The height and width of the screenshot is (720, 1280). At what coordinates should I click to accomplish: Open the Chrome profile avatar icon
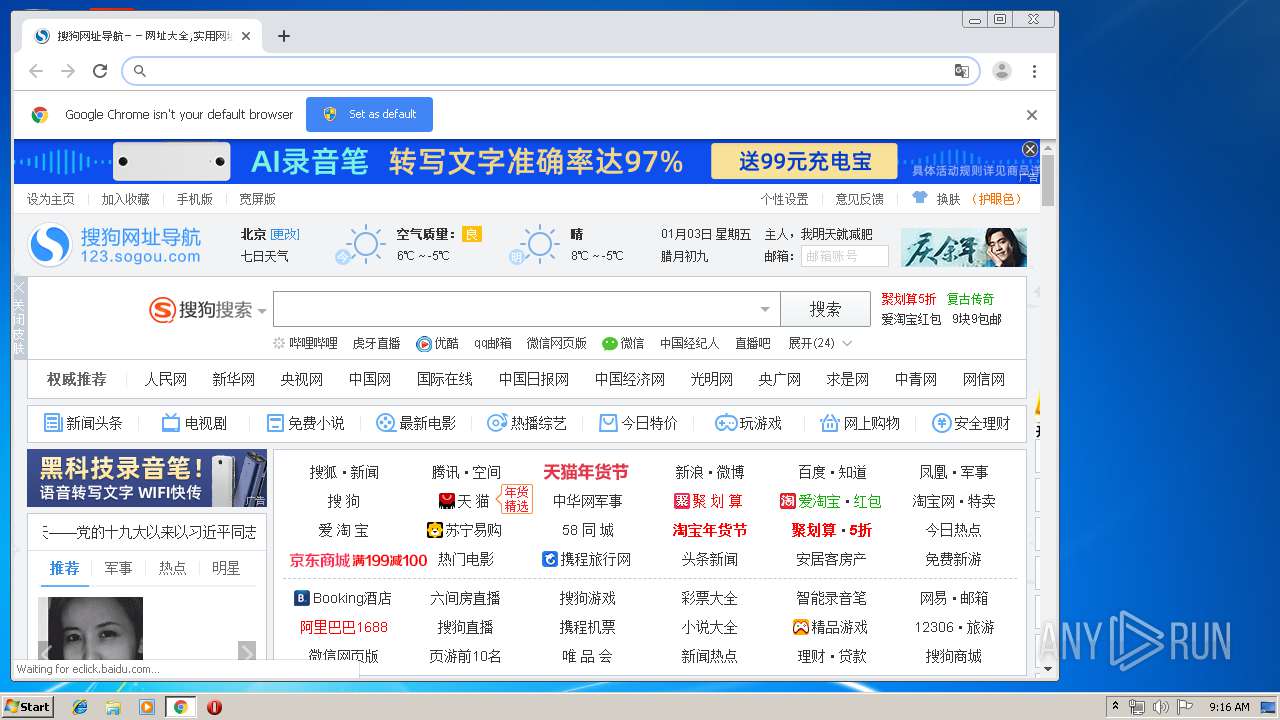(x=1002, y=71)
